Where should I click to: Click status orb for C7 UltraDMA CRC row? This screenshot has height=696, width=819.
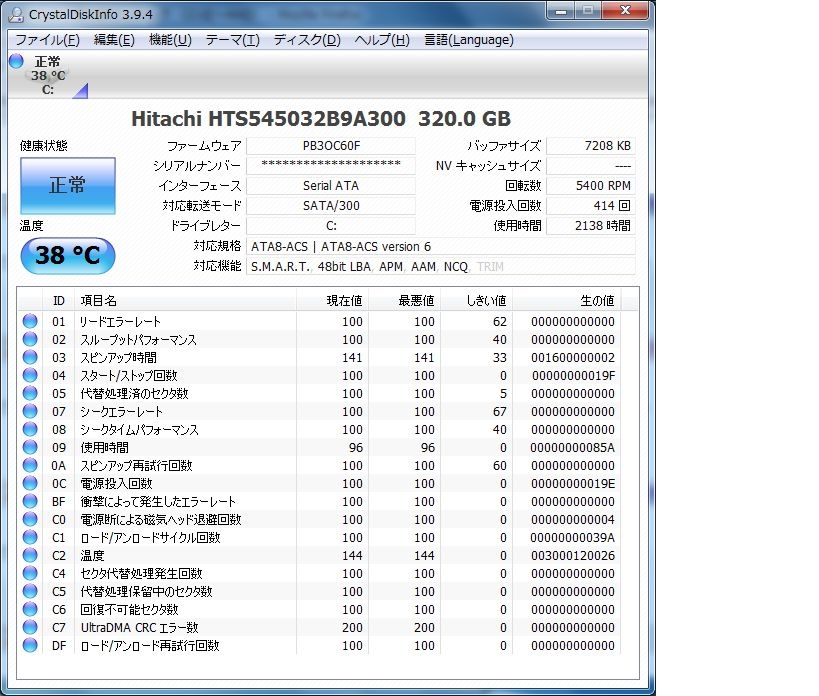tap(30, 627)
